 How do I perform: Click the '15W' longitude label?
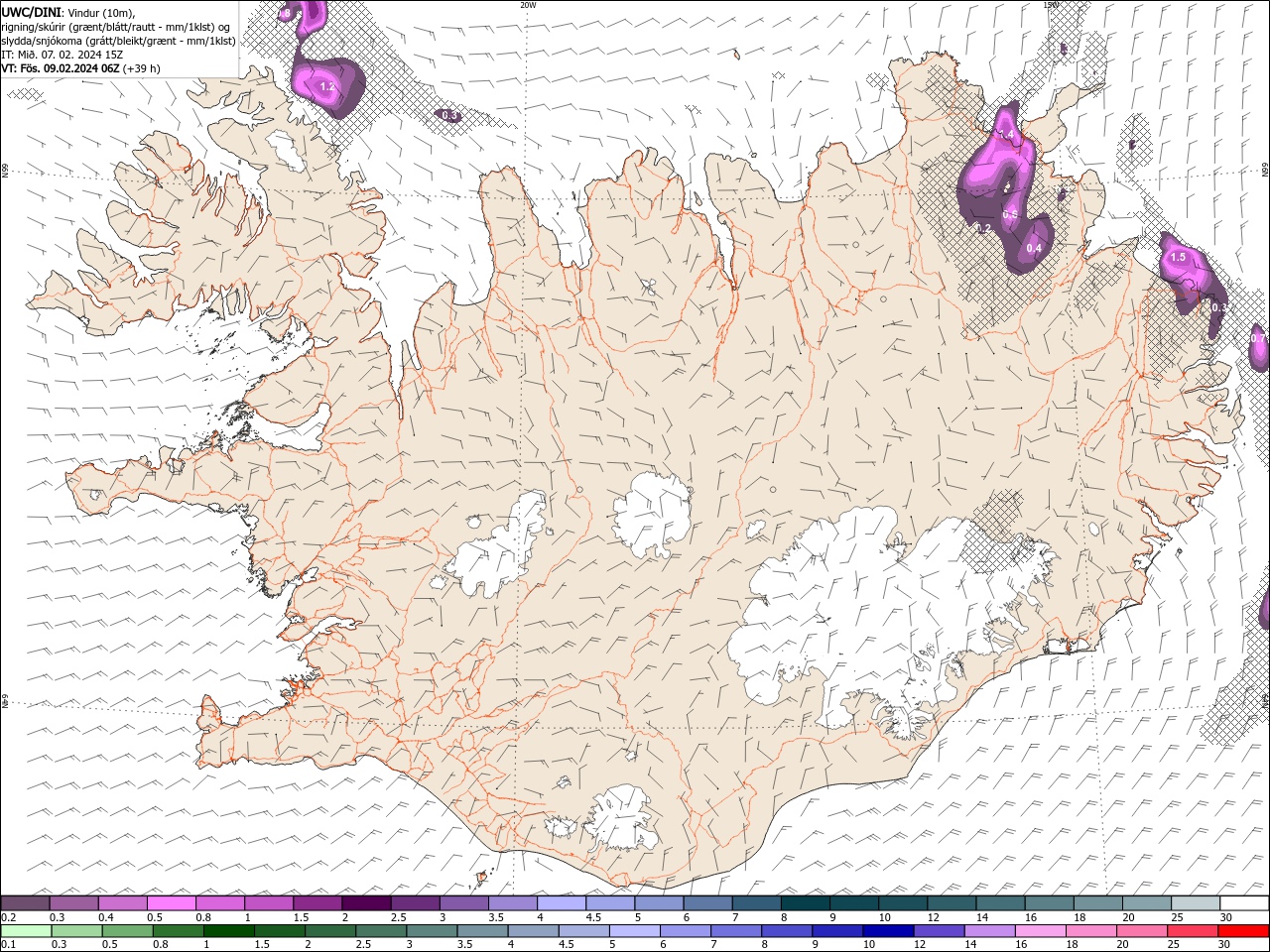pyautogui.click(x=1051, y=5)
